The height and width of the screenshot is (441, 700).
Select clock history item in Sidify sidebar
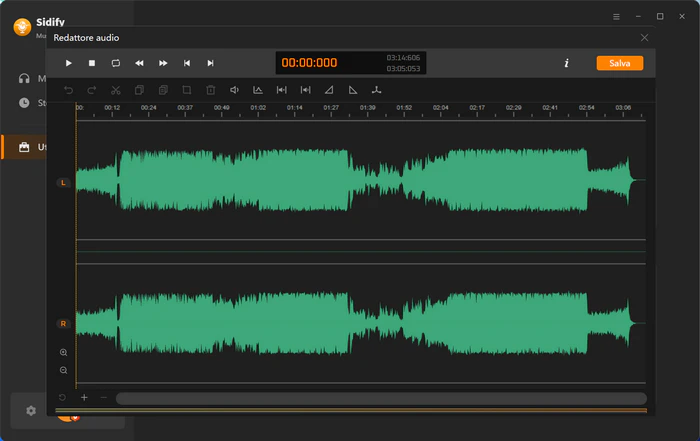24,103
